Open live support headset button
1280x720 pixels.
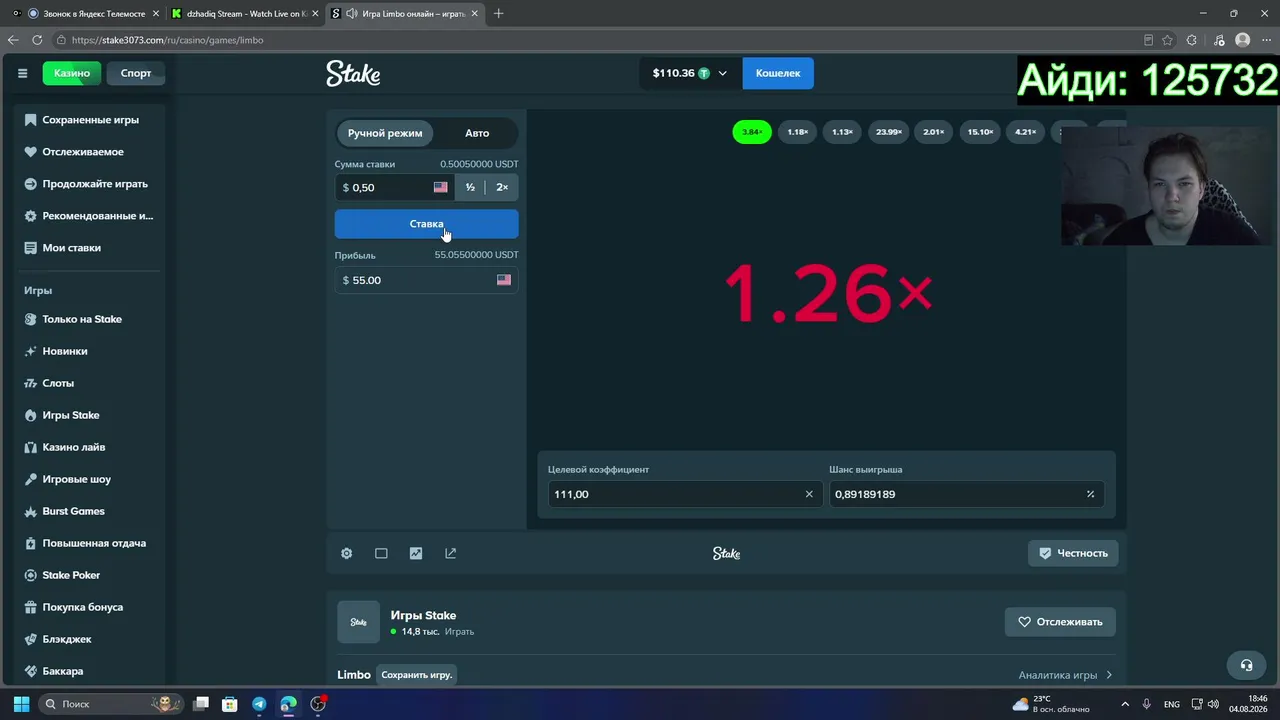point(1246,665)
